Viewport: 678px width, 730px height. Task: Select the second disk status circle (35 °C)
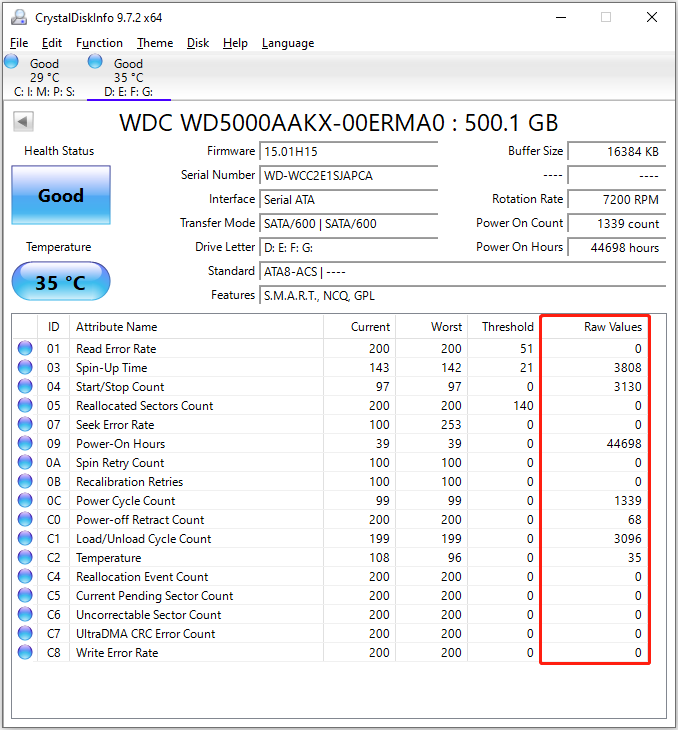(x=95, y=61)
